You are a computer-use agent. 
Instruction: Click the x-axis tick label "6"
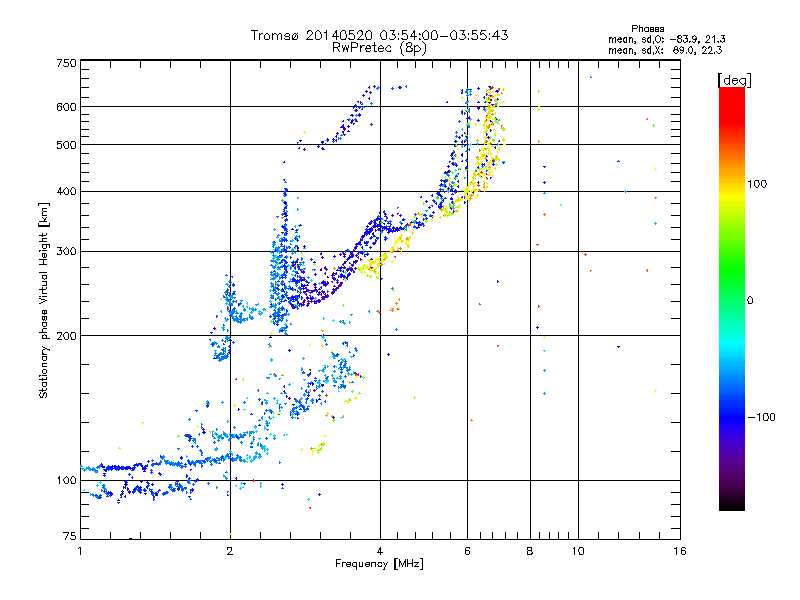(x=467, y=551)
